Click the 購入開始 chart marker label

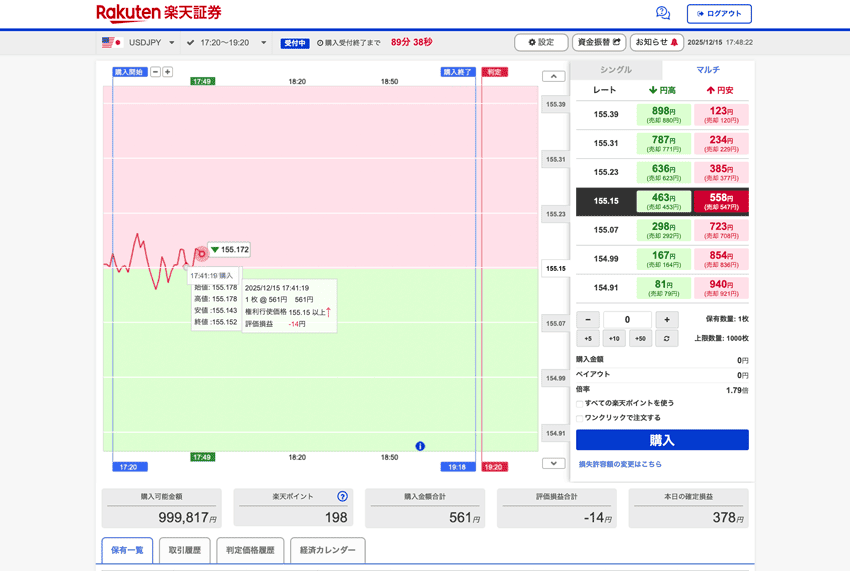click(x=130, y=72)
